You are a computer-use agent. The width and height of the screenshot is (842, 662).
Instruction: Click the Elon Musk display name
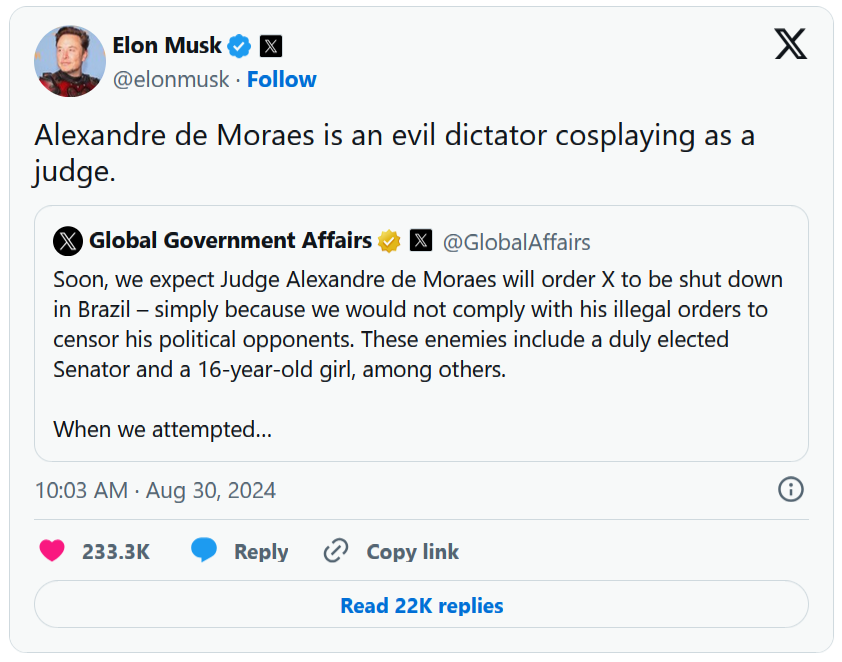(167, 46)
